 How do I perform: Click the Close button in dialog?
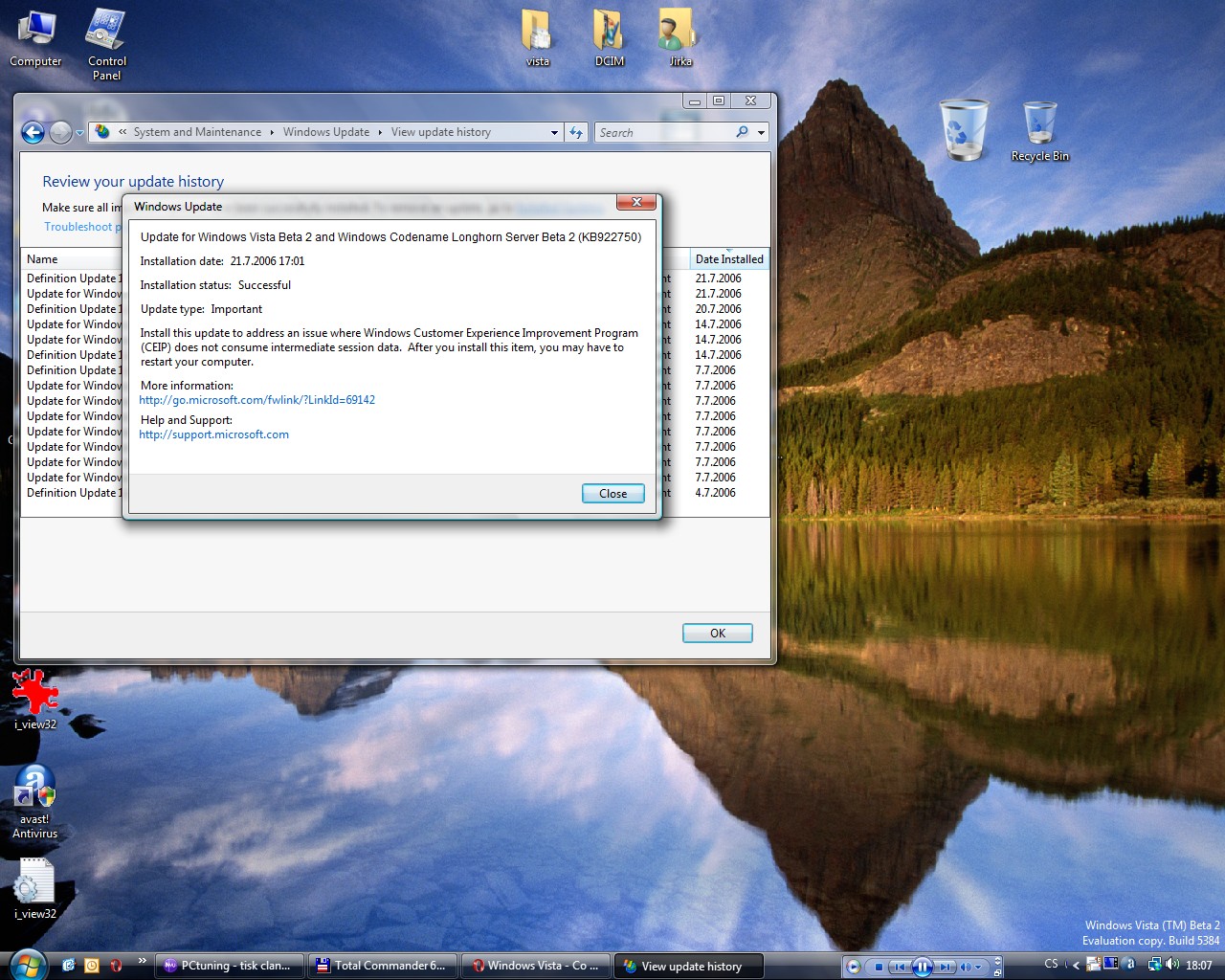click(613, 494)
